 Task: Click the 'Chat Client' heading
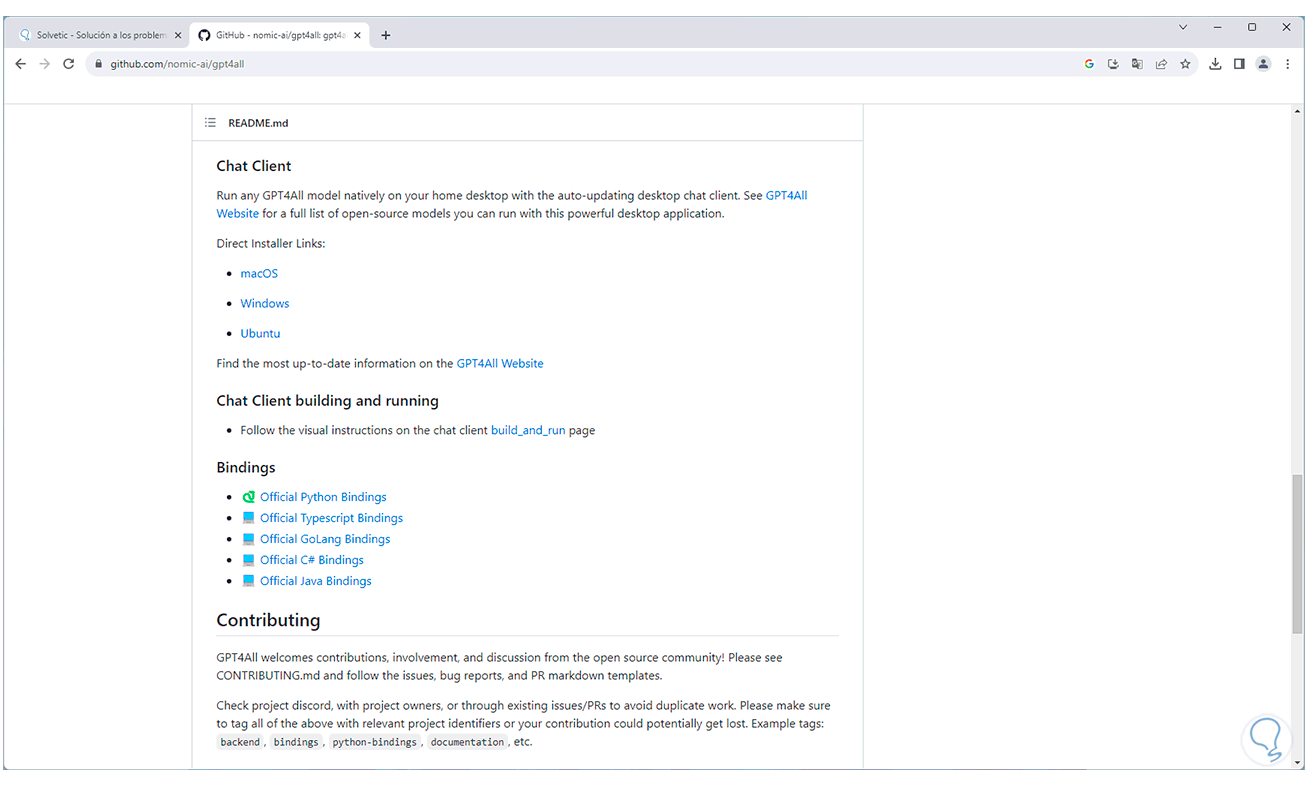254,166
